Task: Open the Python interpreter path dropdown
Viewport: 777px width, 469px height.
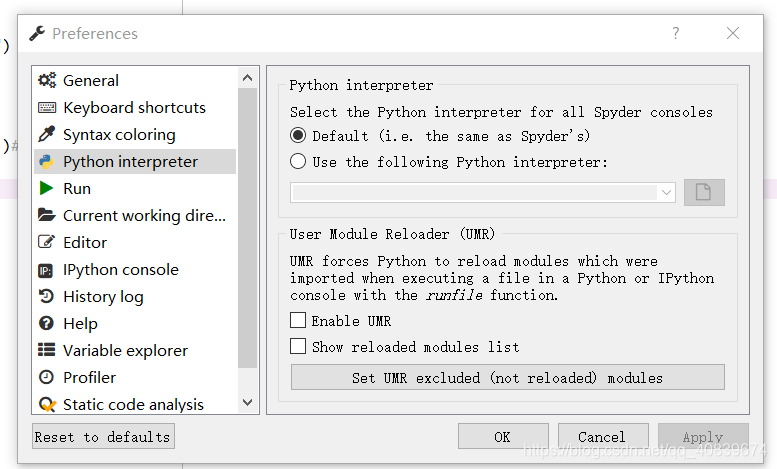Action: click(667, 193)
